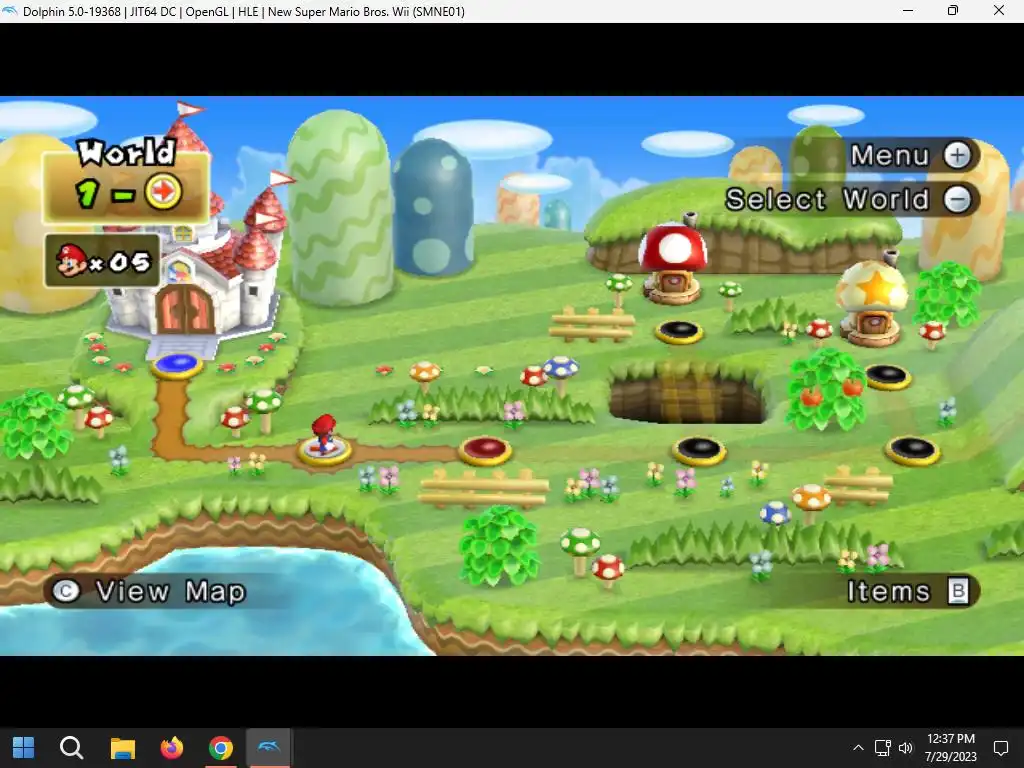Click the yellow star Toad house
Screen dimensions: 1024x768
(x=872, y=302)
